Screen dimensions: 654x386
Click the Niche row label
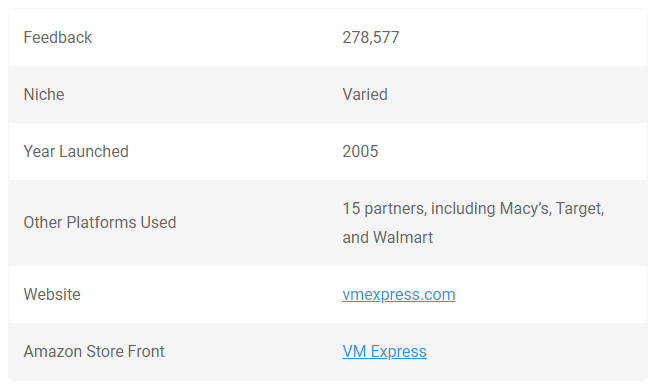click(44, 94)
